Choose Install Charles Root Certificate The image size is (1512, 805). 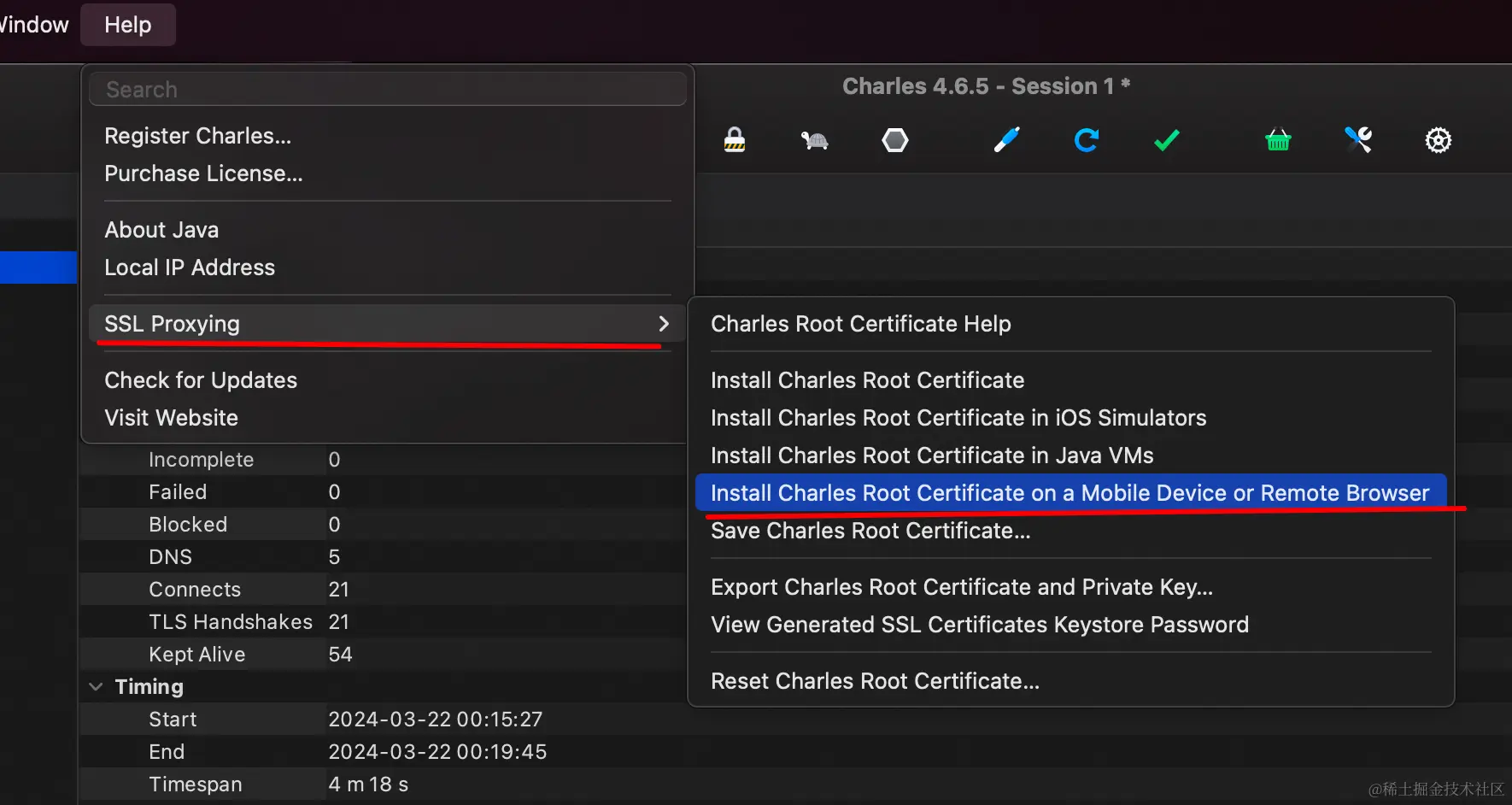pos(1071,380)
